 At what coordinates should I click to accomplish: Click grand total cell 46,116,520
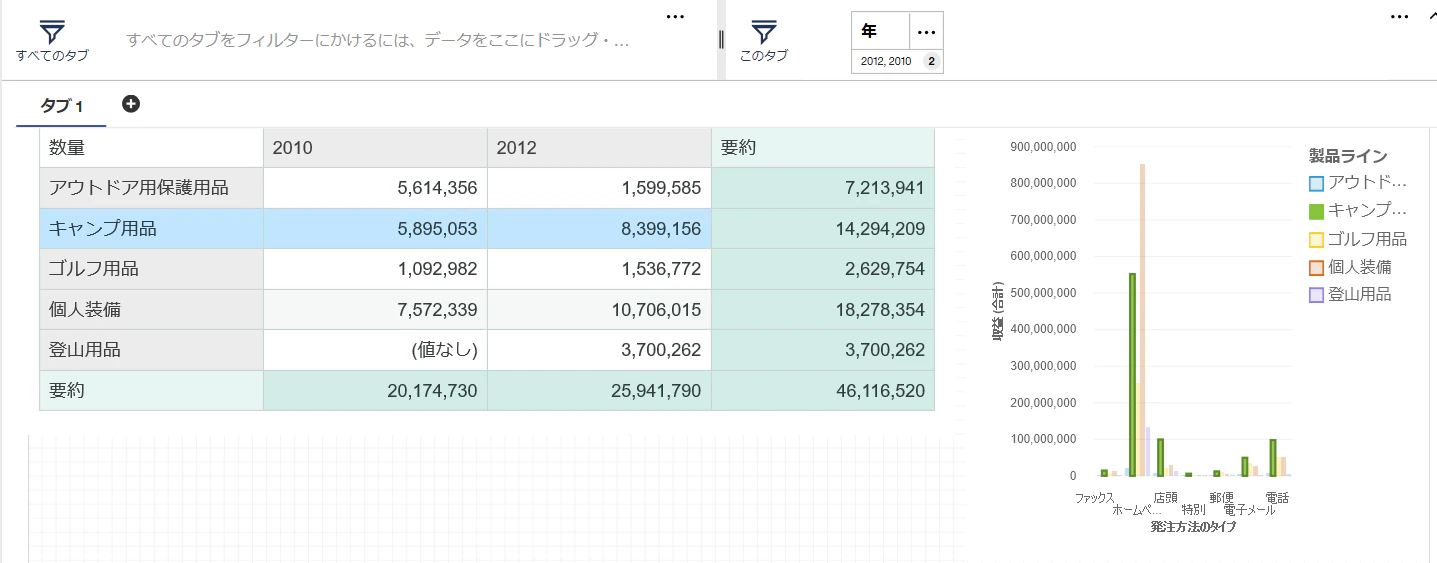(x=823, y=390)
